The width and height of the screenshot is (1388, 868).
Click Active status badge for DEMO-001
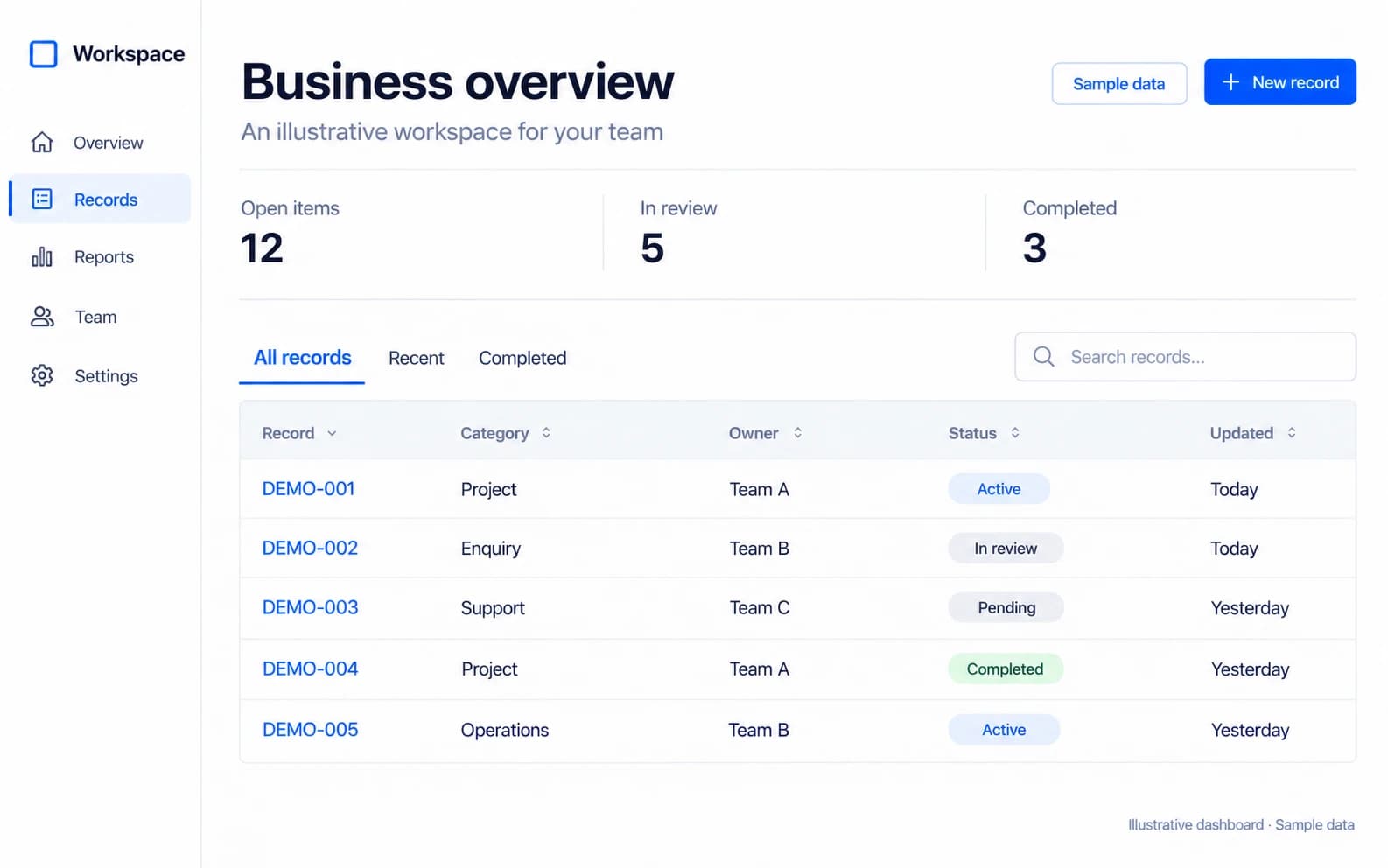click(999, 489)
